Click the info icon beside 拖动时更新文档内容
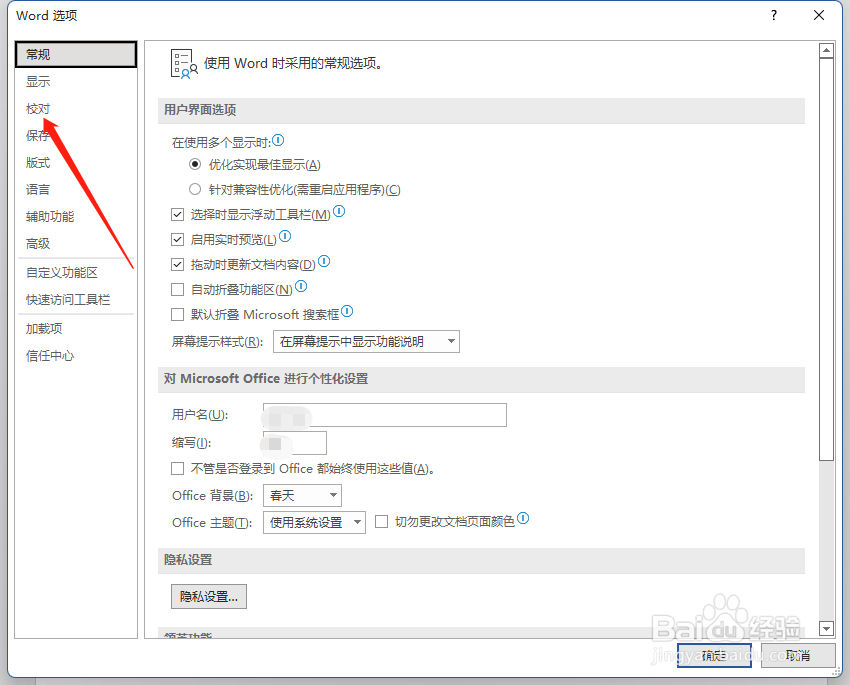Viewport: 850px width, 685px height. pos(324,261)
